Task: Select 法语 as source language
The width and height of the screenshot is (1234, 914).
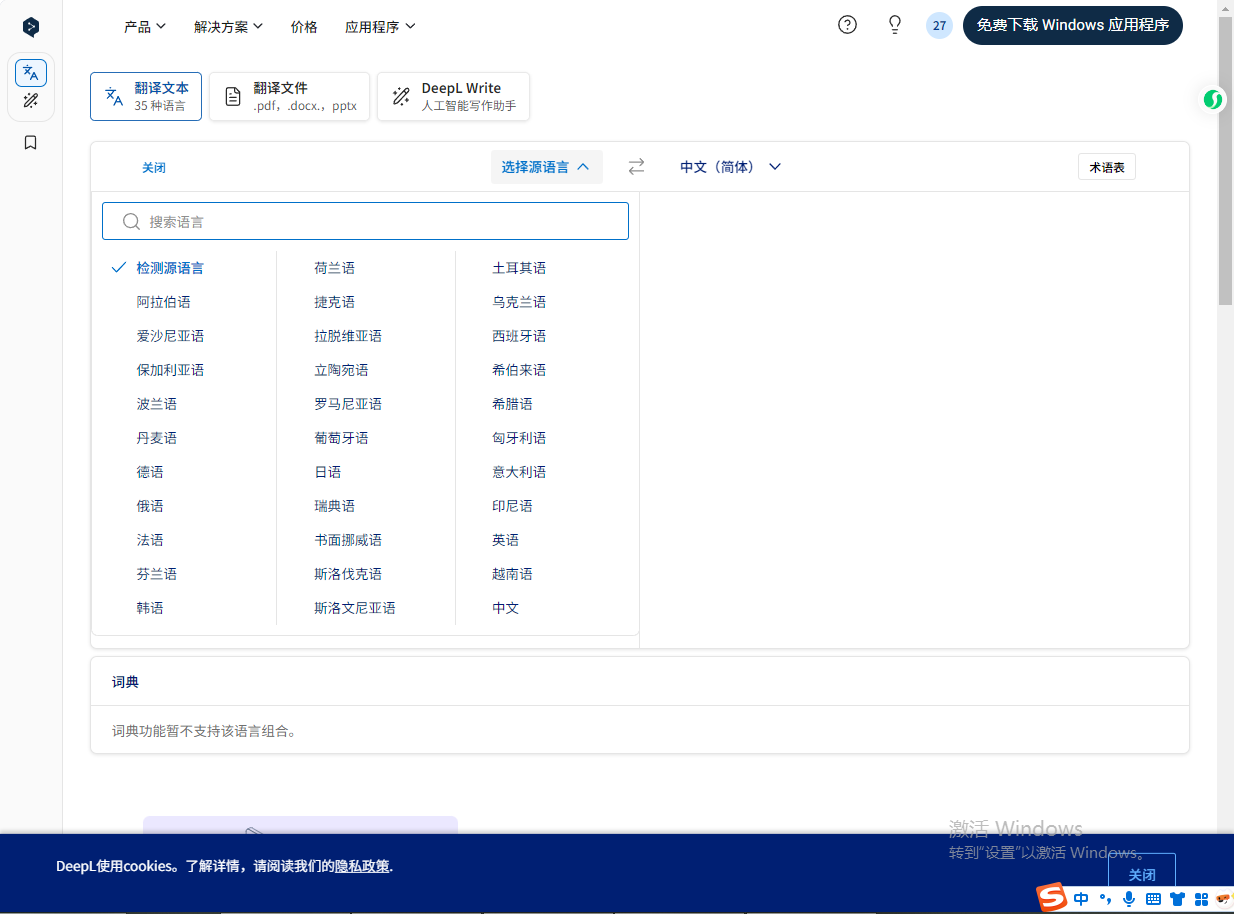Action: click(x=150, y=540)
